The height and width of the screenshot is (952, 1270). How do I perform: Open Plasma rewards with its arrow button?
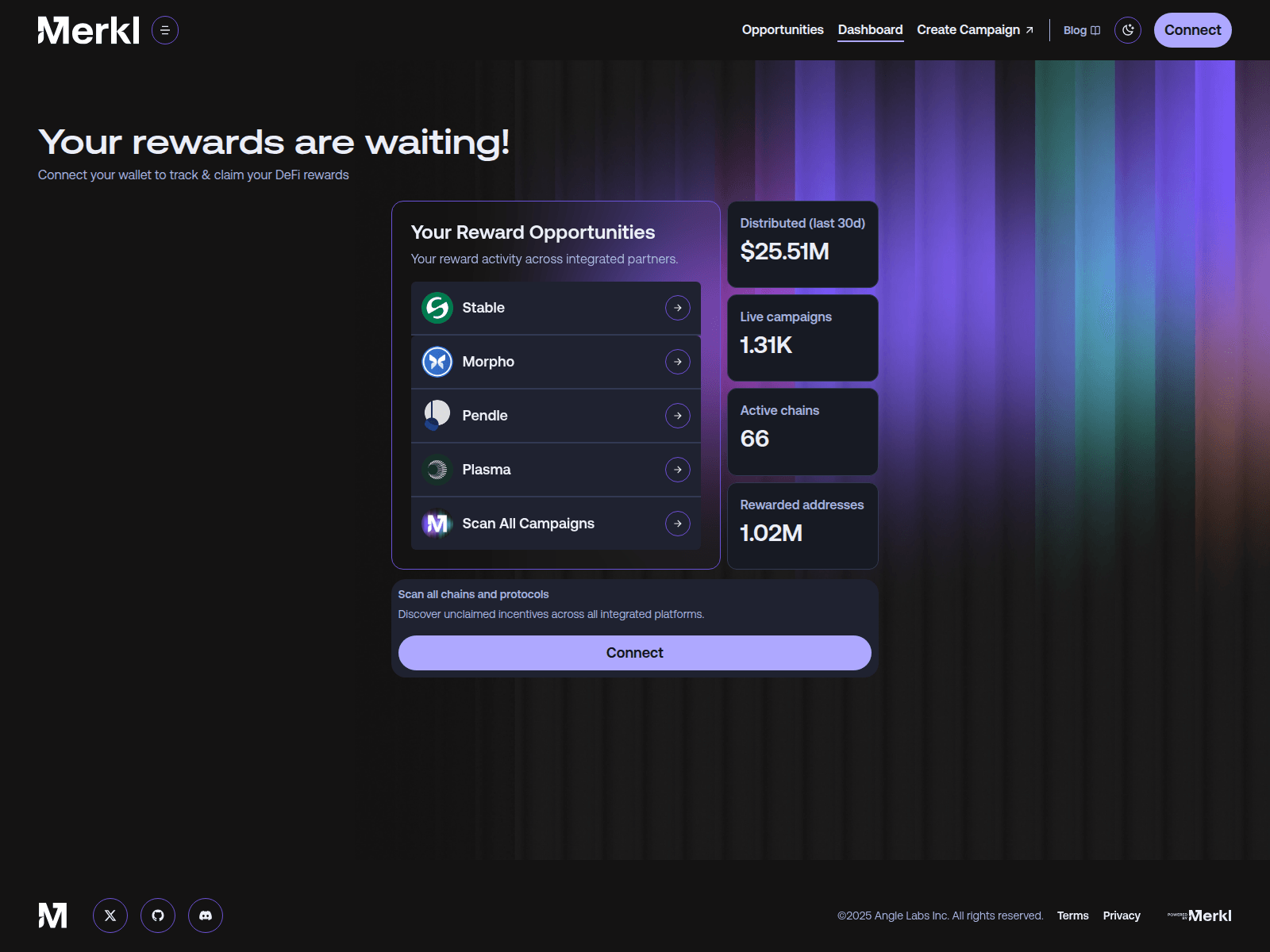point(677,469)
